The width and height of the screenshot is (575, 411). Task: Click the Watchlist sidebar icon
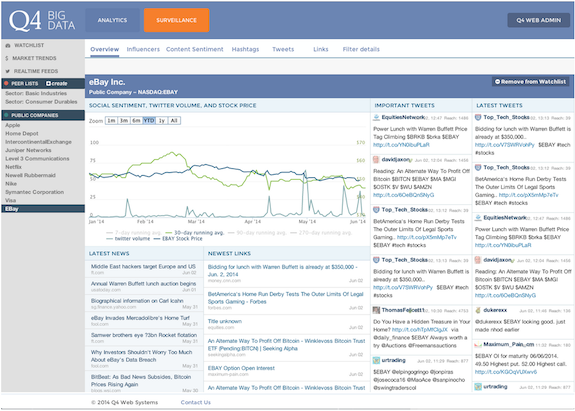8,45
